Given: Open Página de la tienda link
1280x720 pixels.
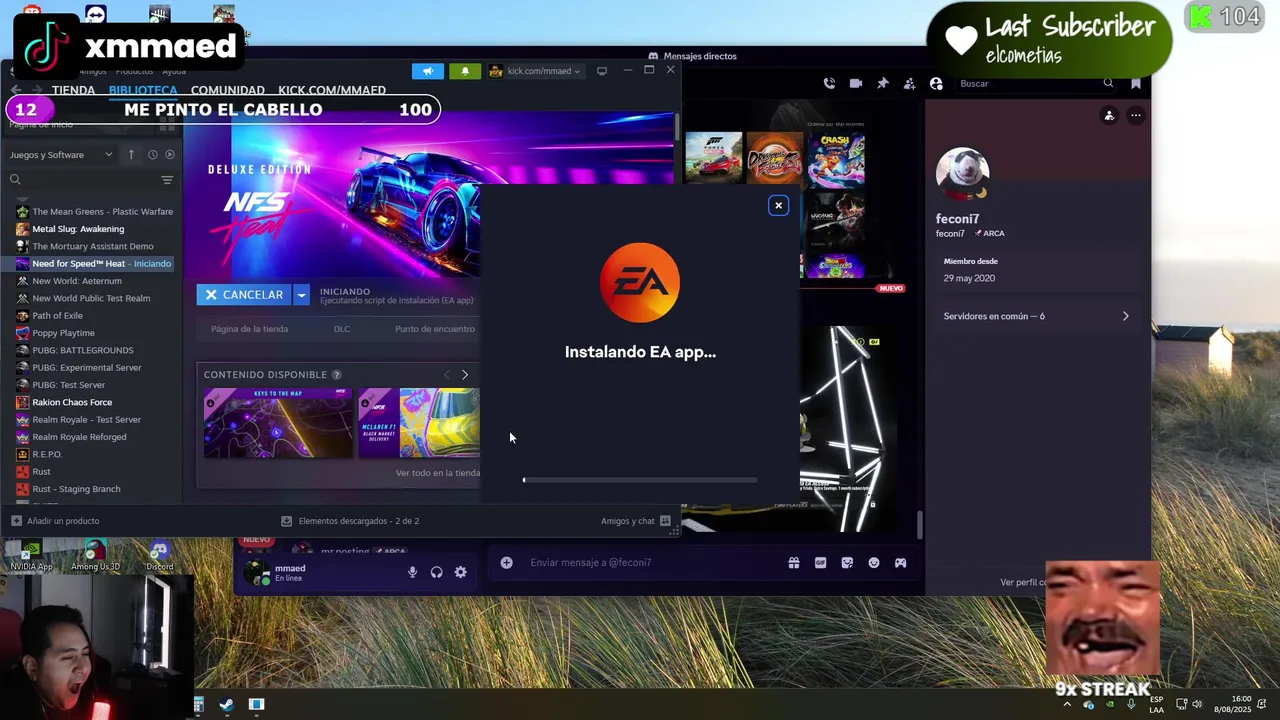Looking at the screenshot, I should coord(249,329).
